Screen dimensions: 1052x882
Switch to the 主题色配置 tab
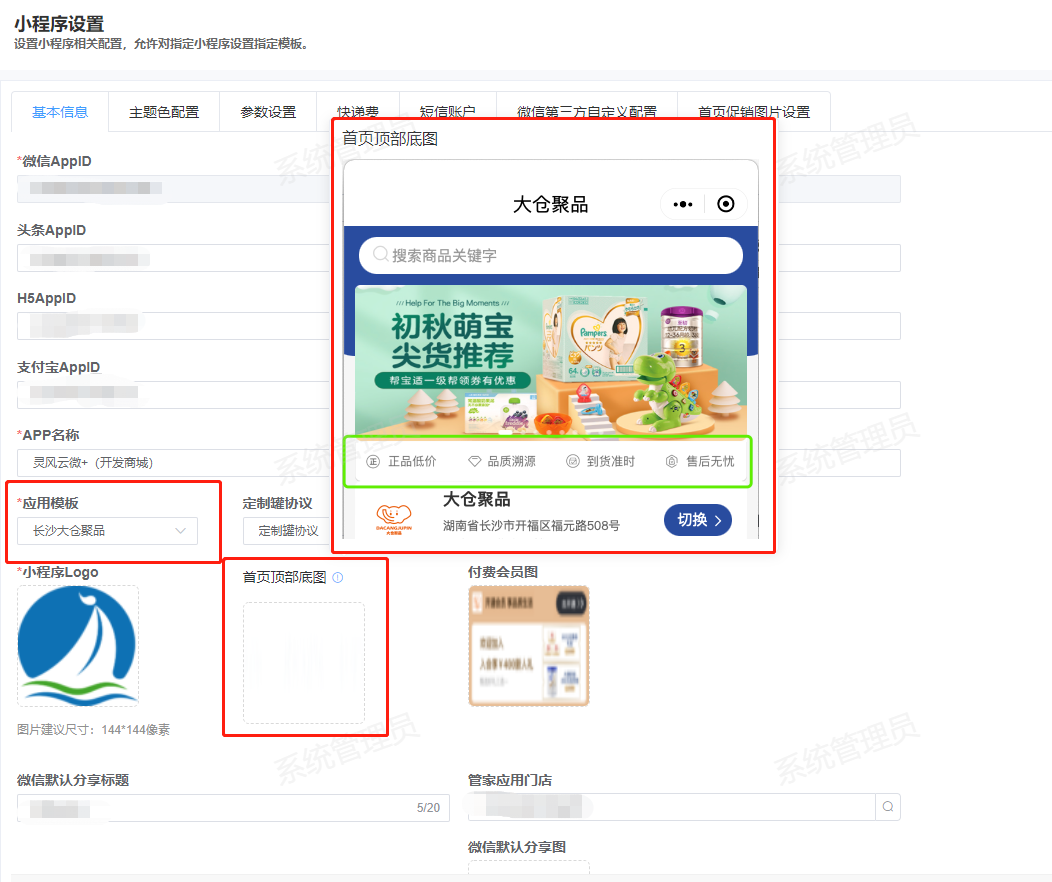coord(164,112)
